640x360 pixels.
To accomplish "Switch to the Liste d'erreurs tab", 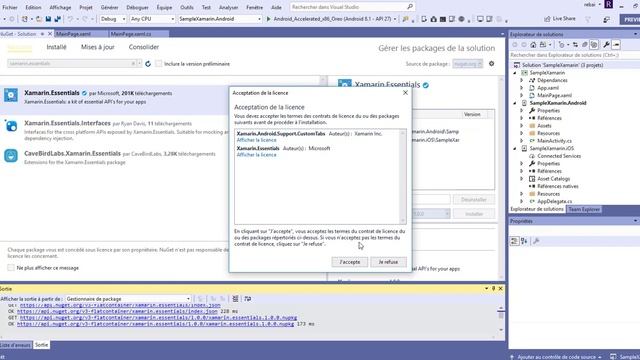I will [x=16, y=345].
